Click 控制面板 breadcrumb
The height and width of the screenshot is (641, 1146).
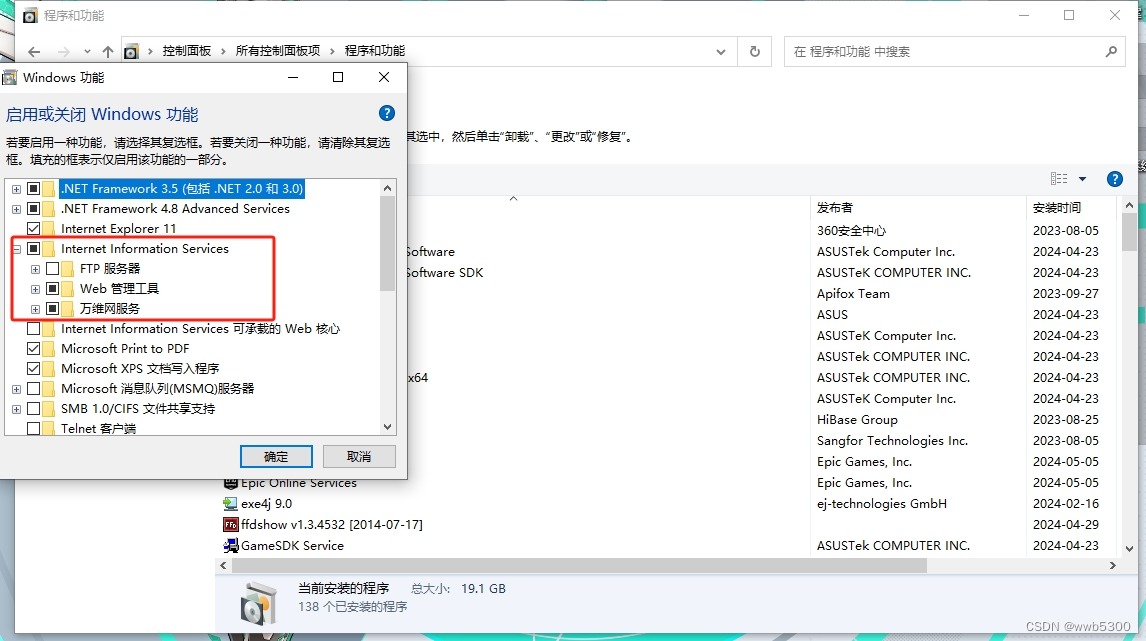pos(186,50)
